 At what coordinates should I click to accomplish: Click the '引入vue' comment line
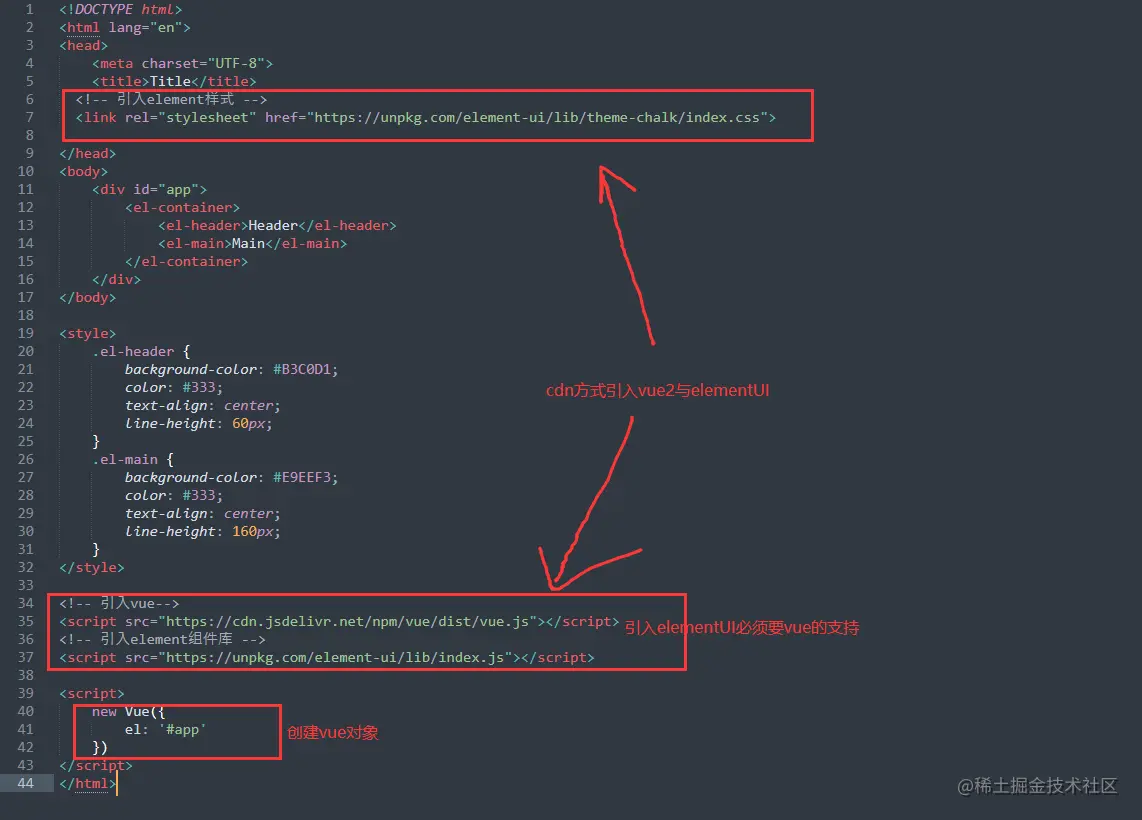pos(119,603)
